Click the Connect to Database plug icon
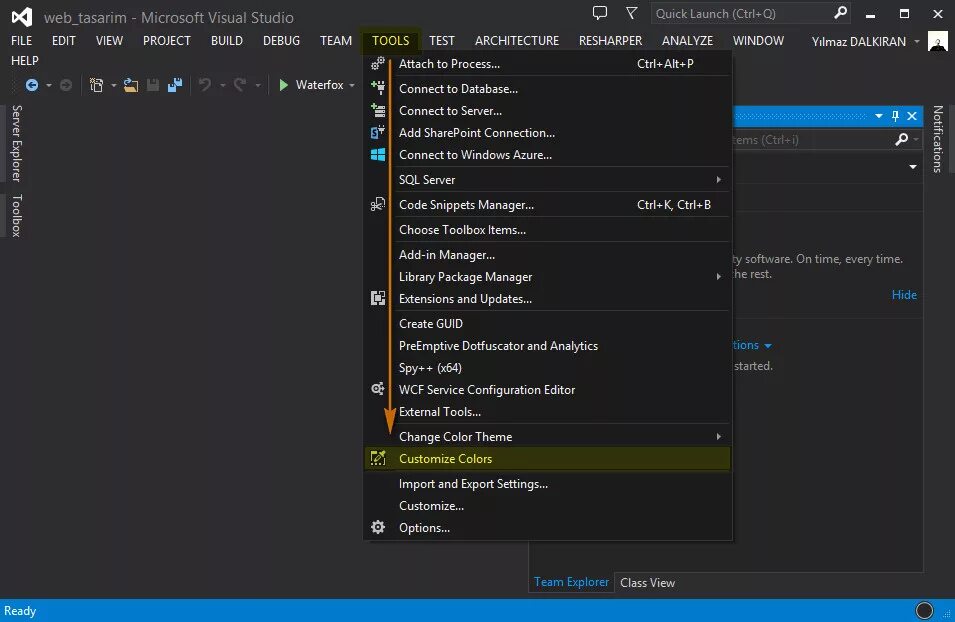The image size is (955, 622). tap(378, 88)
